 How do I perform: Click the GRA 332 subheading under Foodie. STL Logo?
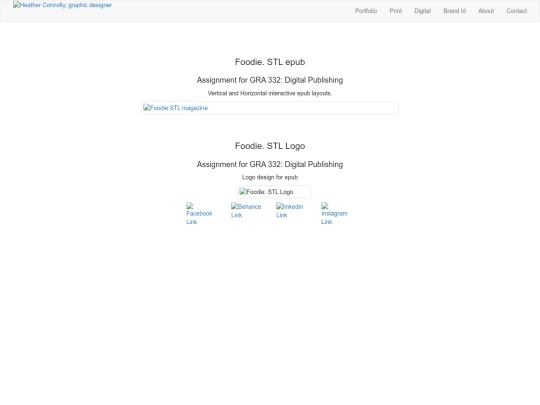tap(270, 164)
